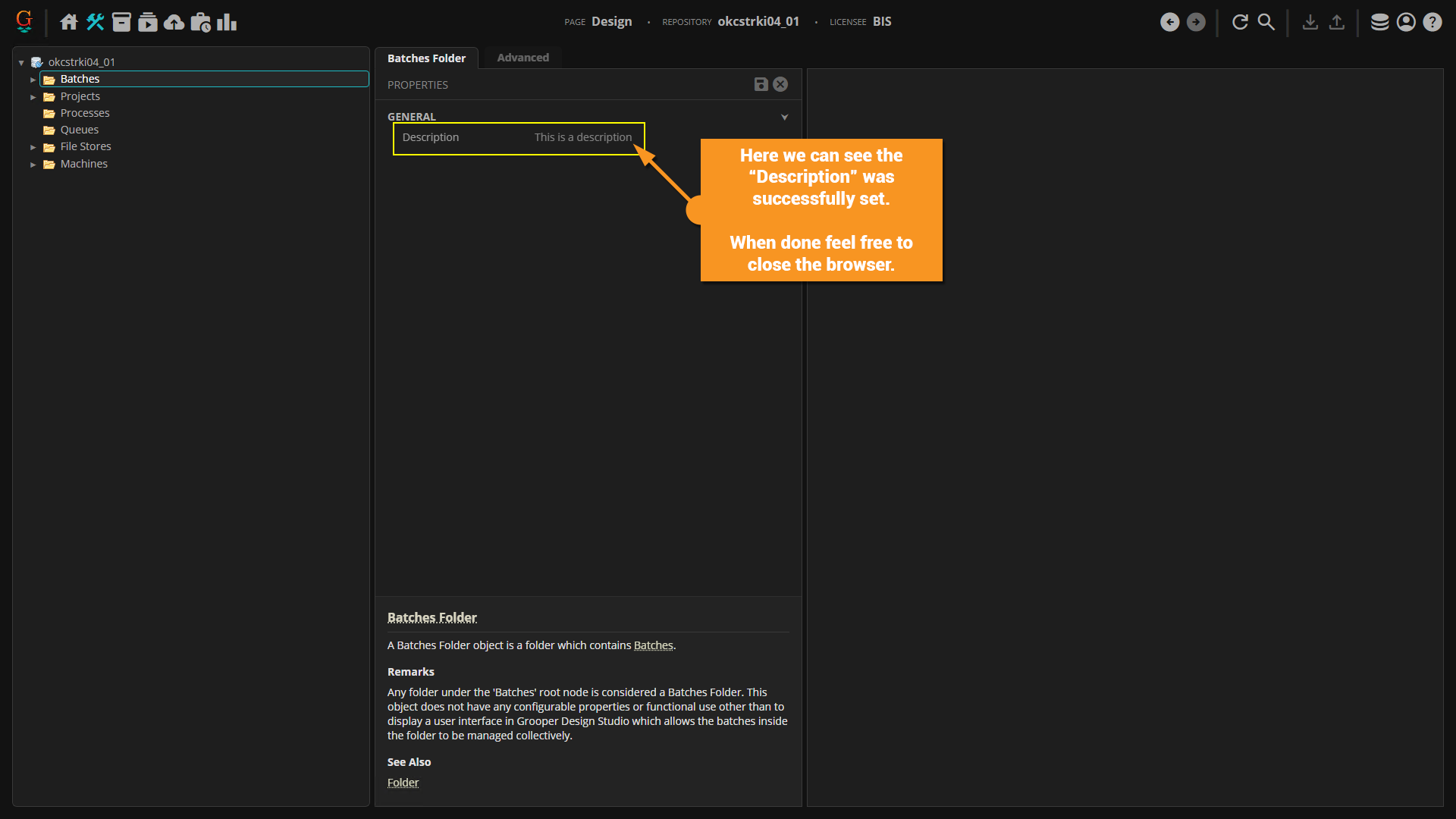Click the cloud upload Imports icon
Image resolution: width=1456 pixels, height=819 pixels.
click(174, 22)
